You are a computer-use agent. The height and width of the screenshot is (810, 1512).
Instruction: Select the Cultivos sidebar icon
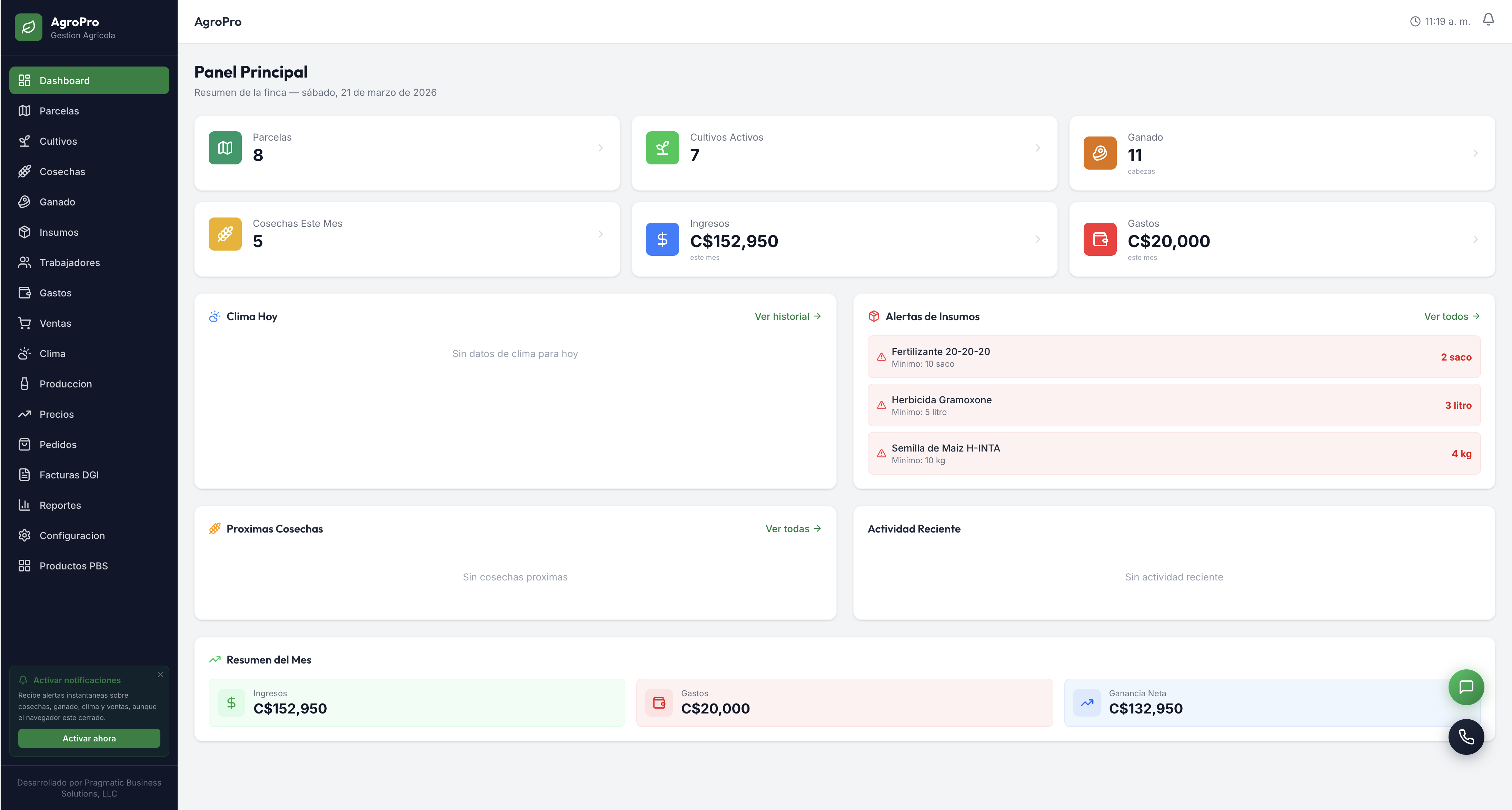coord(24,141)
